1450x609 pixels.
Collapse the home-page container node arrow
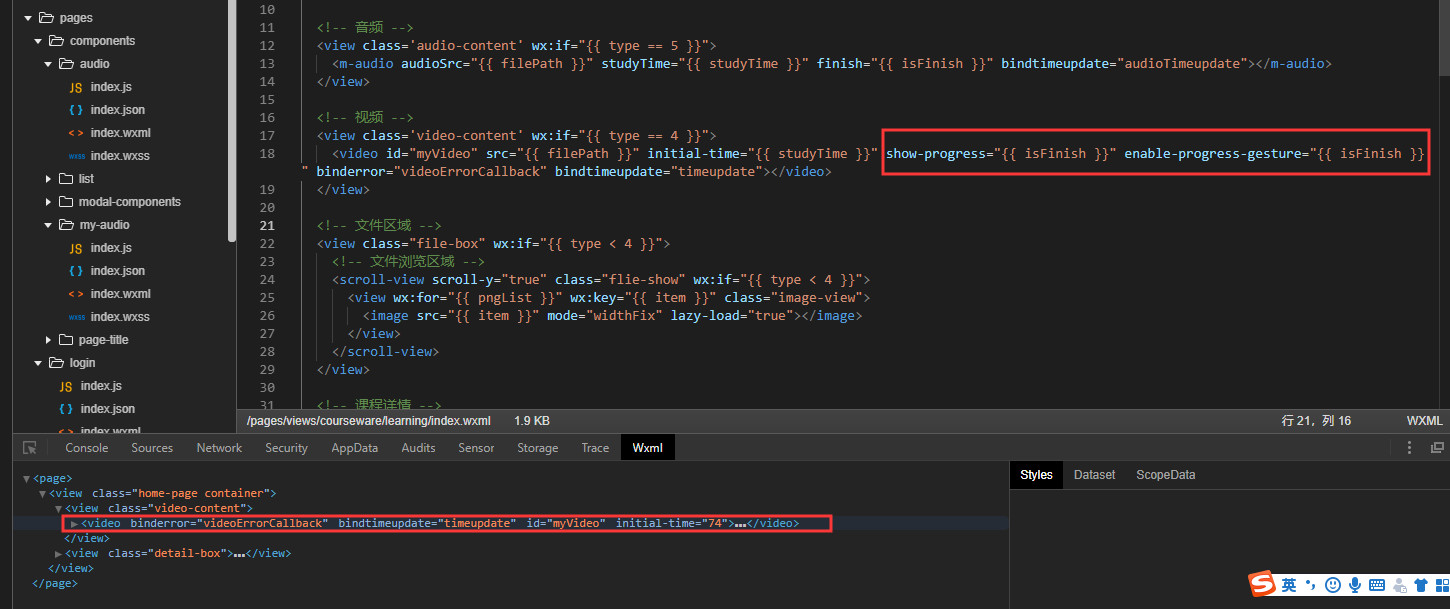tap(42, 494)
